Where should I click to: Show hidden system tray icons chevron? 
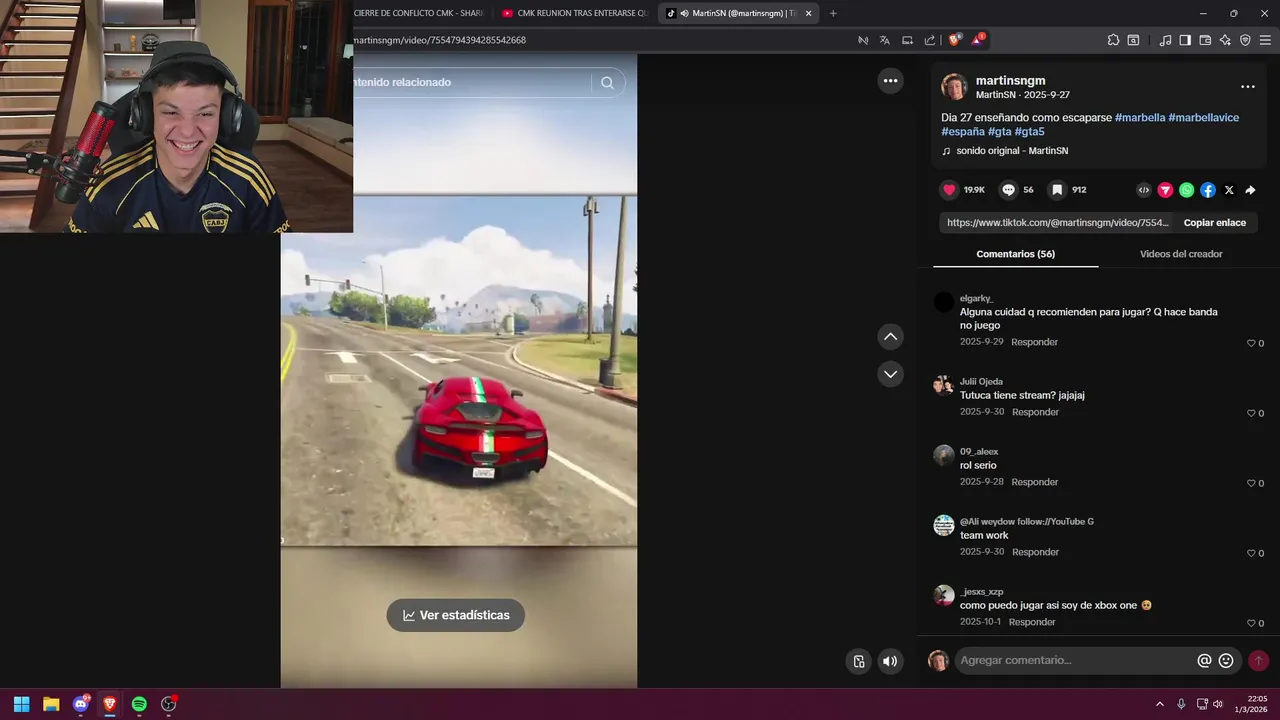coord(1160,704)
